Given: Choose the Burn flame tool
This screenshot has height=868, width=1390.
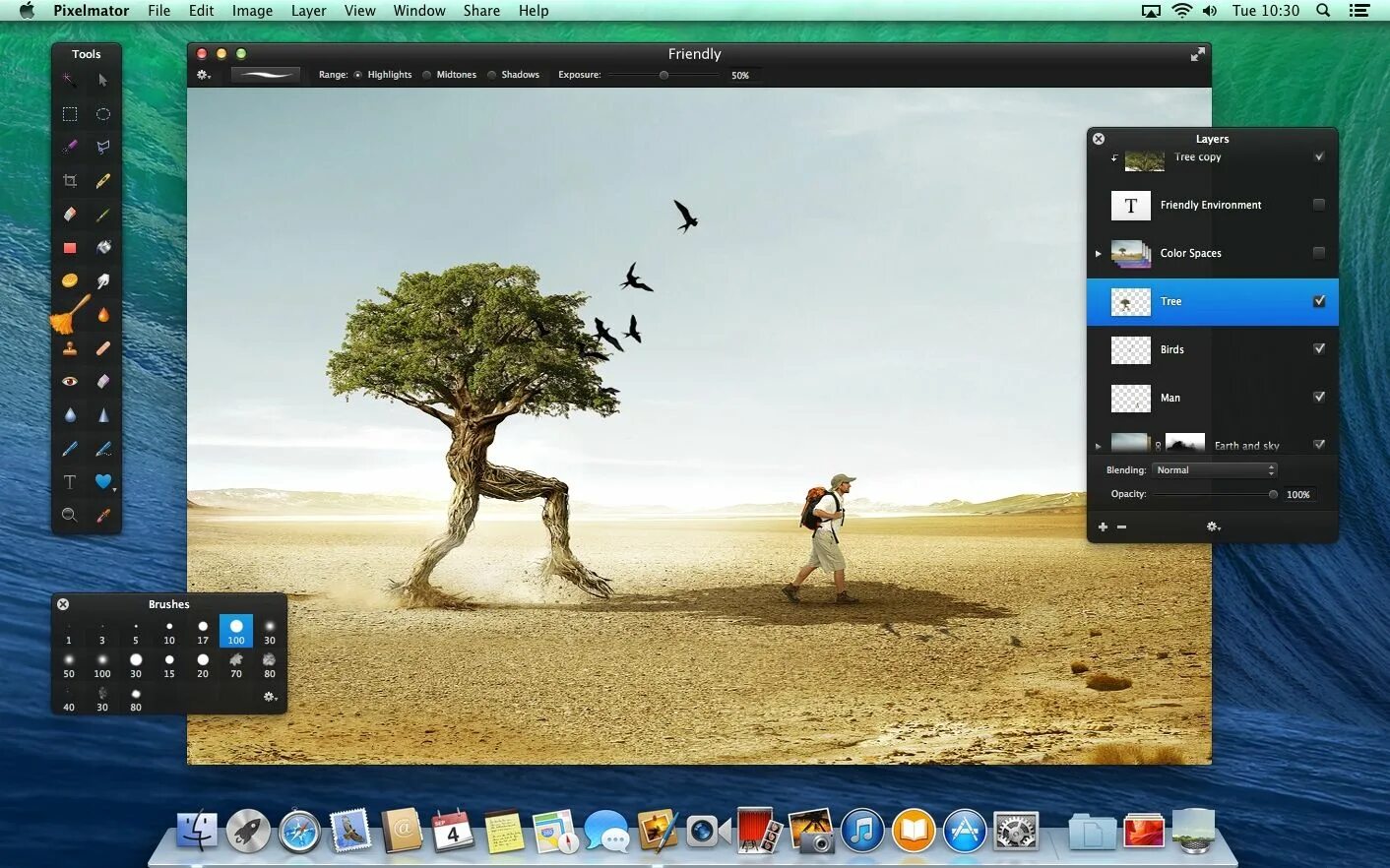Looking at the screenshot, I should (x=102, y=315).
